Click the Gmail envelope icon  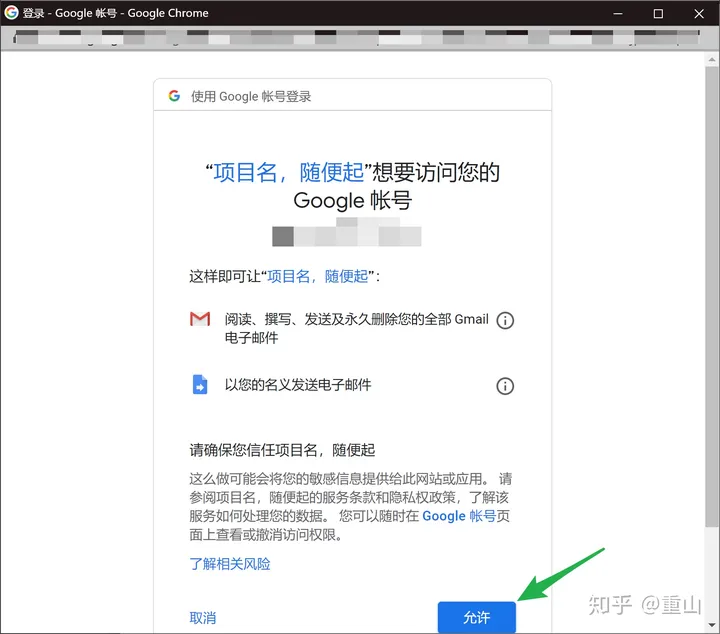200,319
